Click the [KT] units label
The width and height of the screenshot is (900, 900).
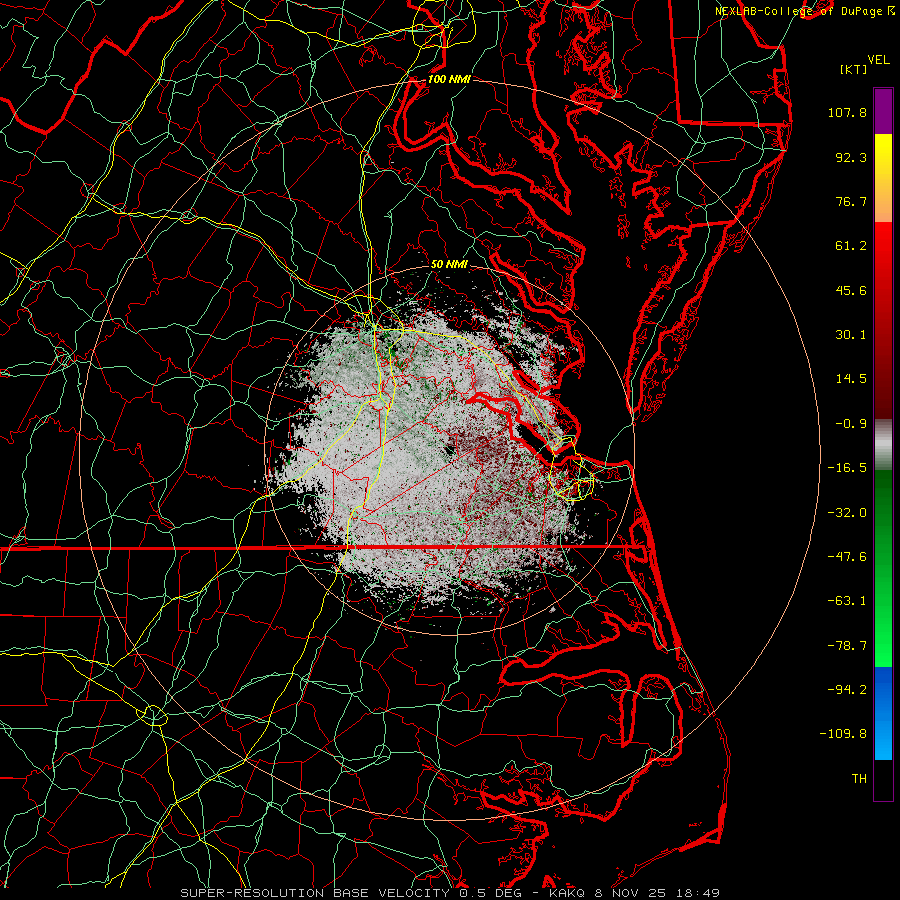coord(853,69)
